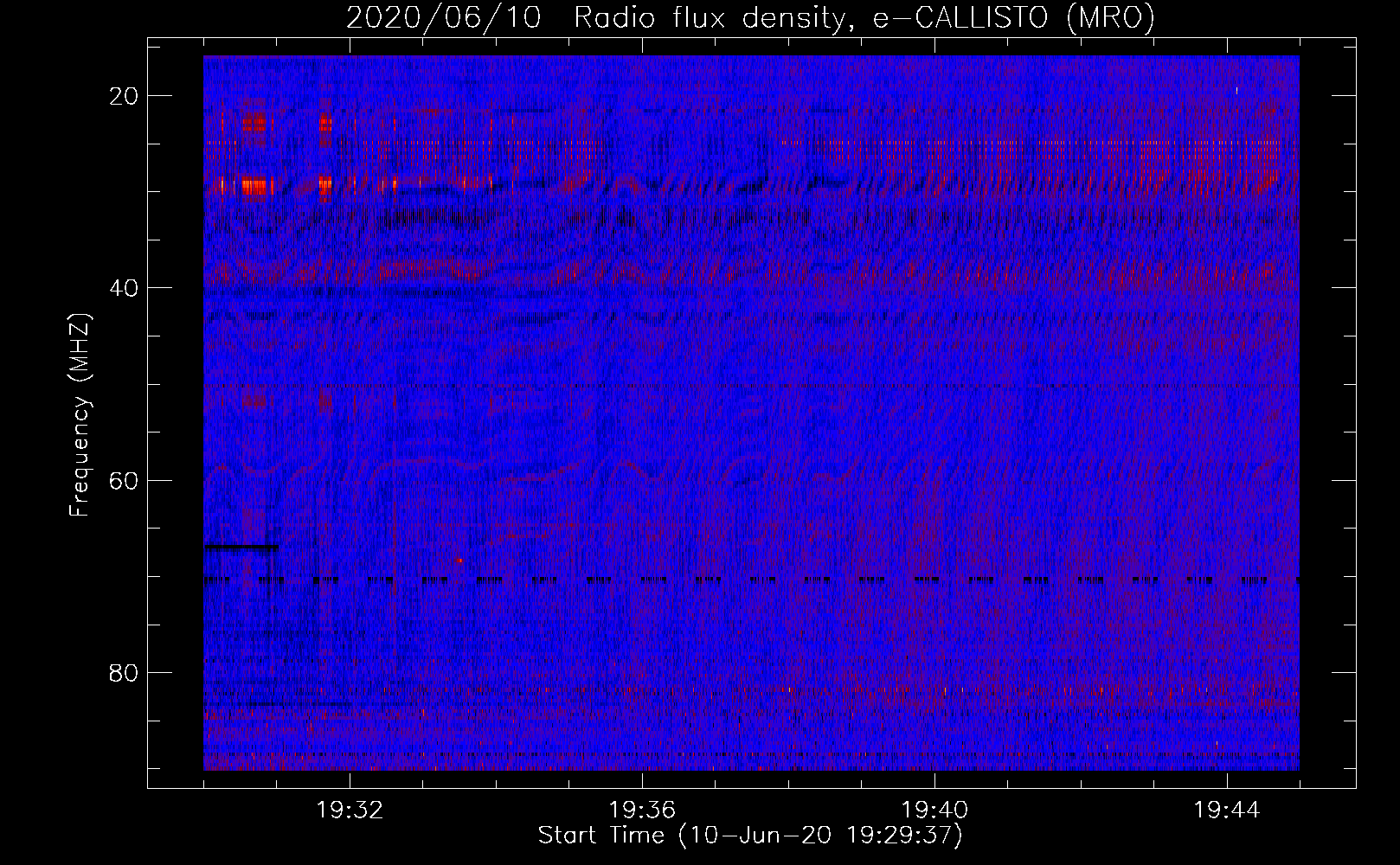Select the 20 MHz frequency tick label
This screenshot has width=1400, height=865.
(x=125, y=96)
